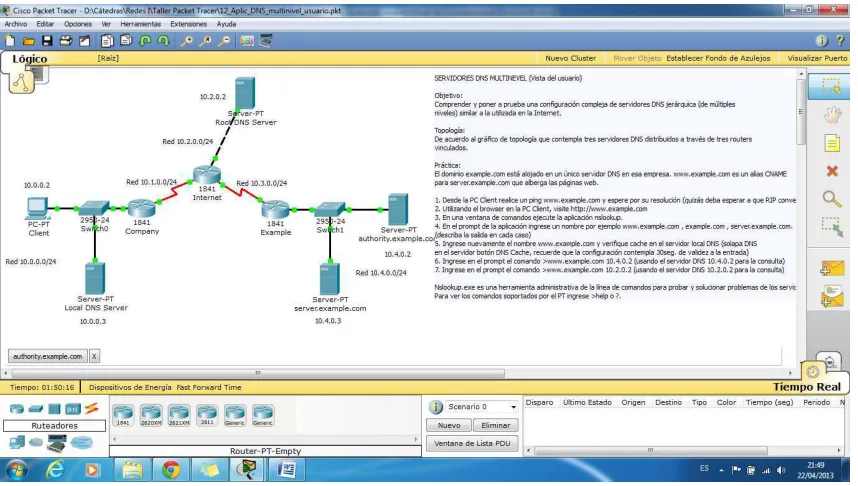The image size is (858, 486).
Task: Open Google Chrome from taskbar
Action: (x=171, y=470)
